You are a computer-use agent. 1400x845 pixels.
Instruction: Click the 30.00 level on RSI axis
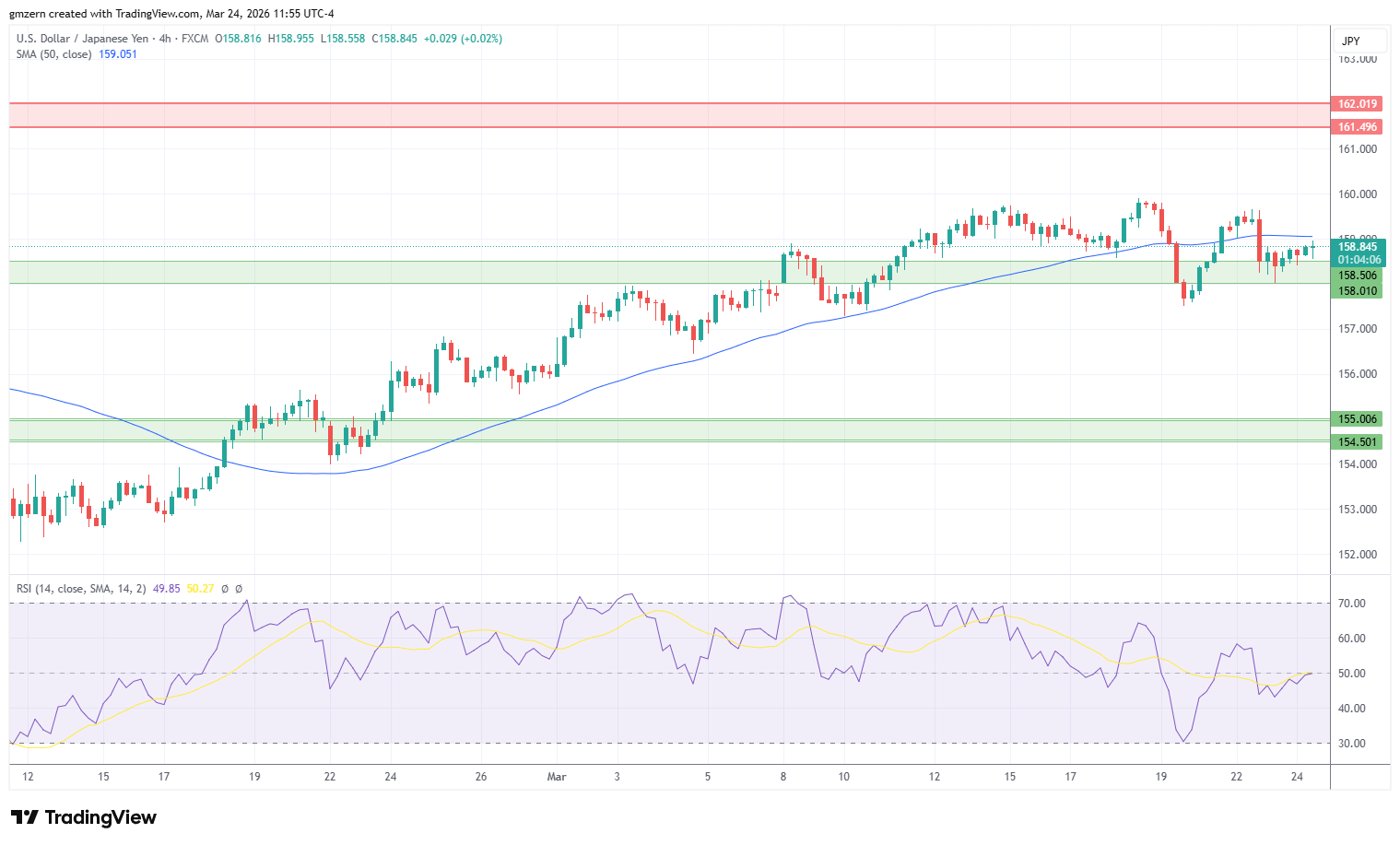(1352, 744)
